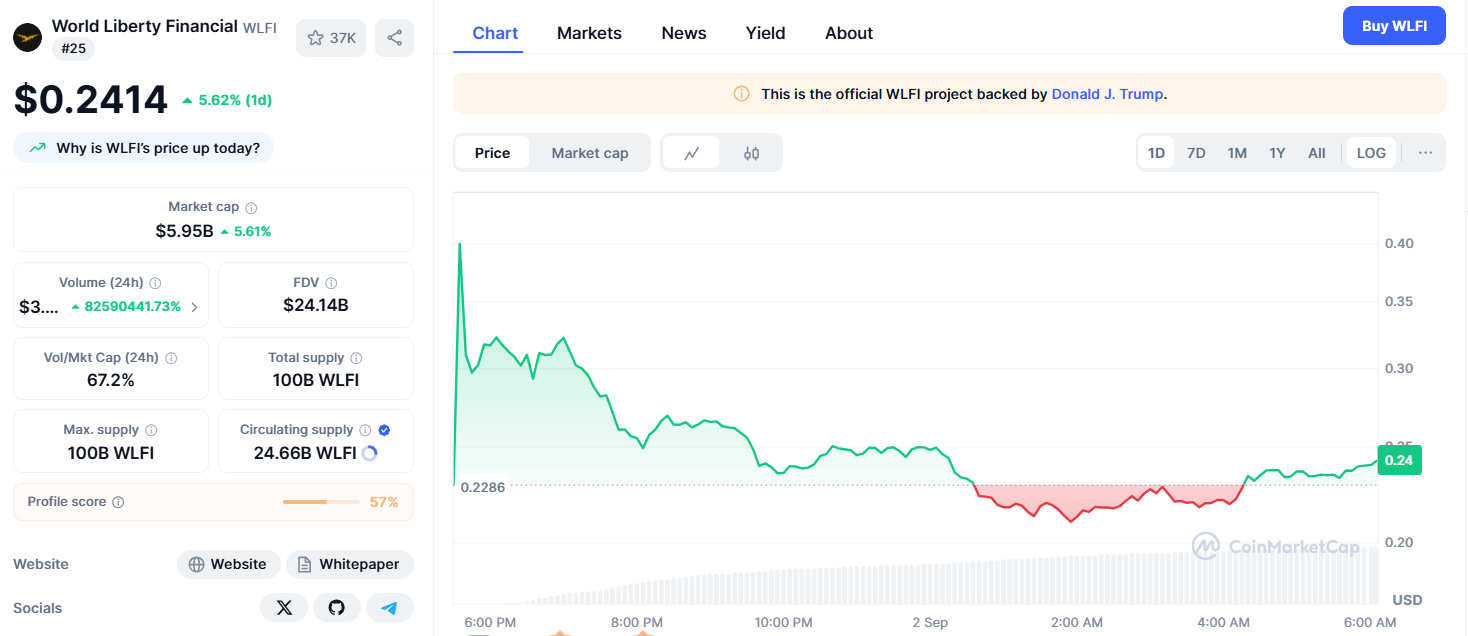This screenshot has height=636, width=1468.
Task: Select the 1M time range
Action: (x=1237, y=153)
